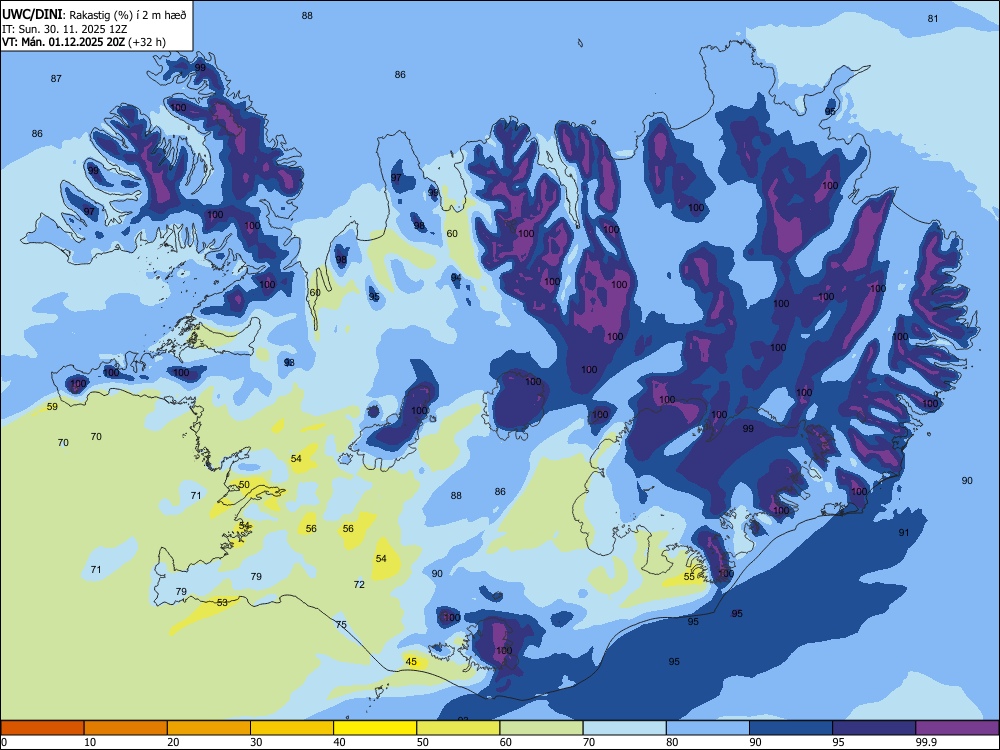Viewport: 1000px width, 750px height.
Task: Click the amber 30–40 legend swatch
Action: coord(292,728)
